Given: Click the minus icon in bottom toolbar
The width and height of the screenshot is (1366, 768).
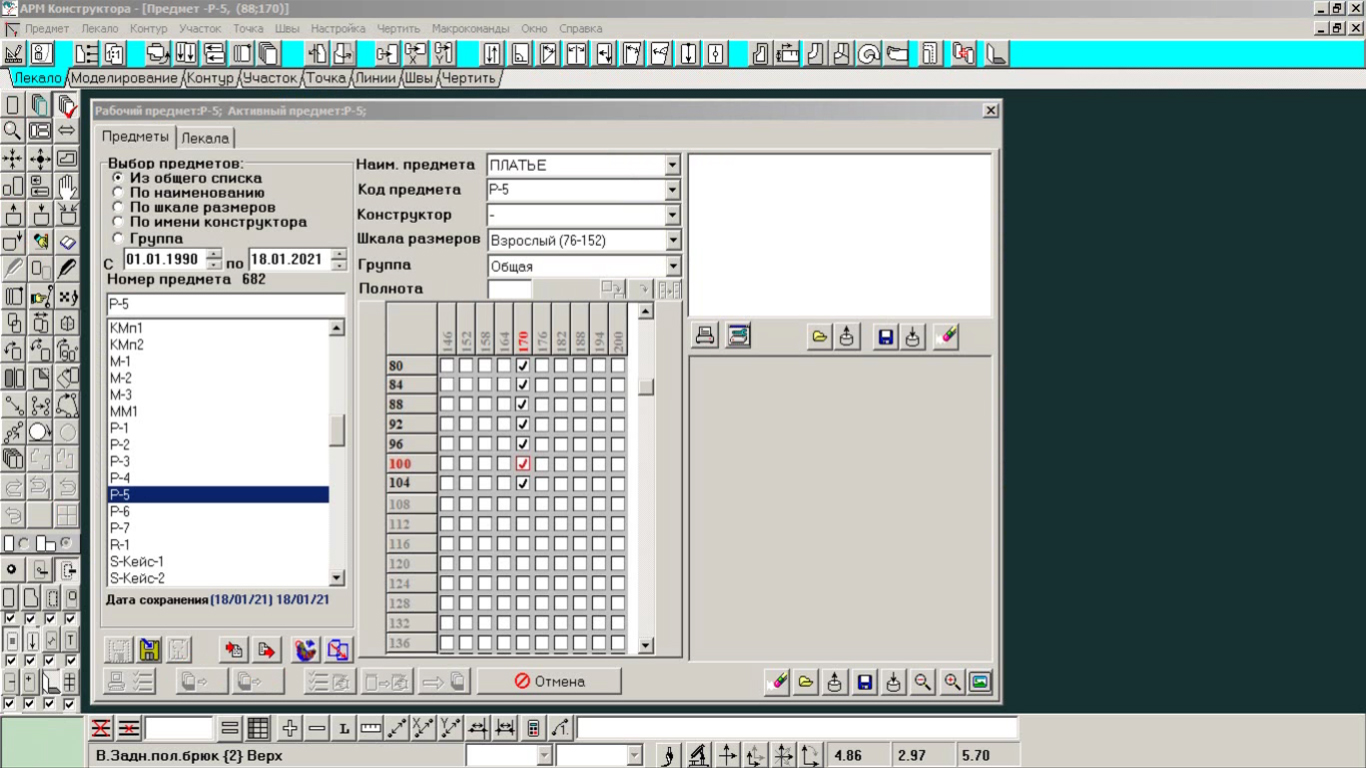Looking at the screenshot, I should coord(317,728).
